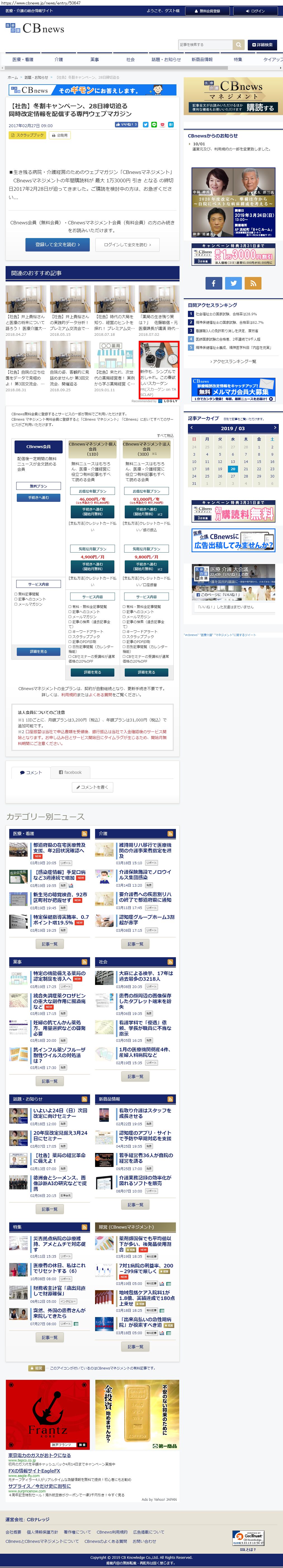Open the 新商品情報 navigation menu item
Image resolution: width=283 pixels, height=1568 pixels.
(202, 60)
